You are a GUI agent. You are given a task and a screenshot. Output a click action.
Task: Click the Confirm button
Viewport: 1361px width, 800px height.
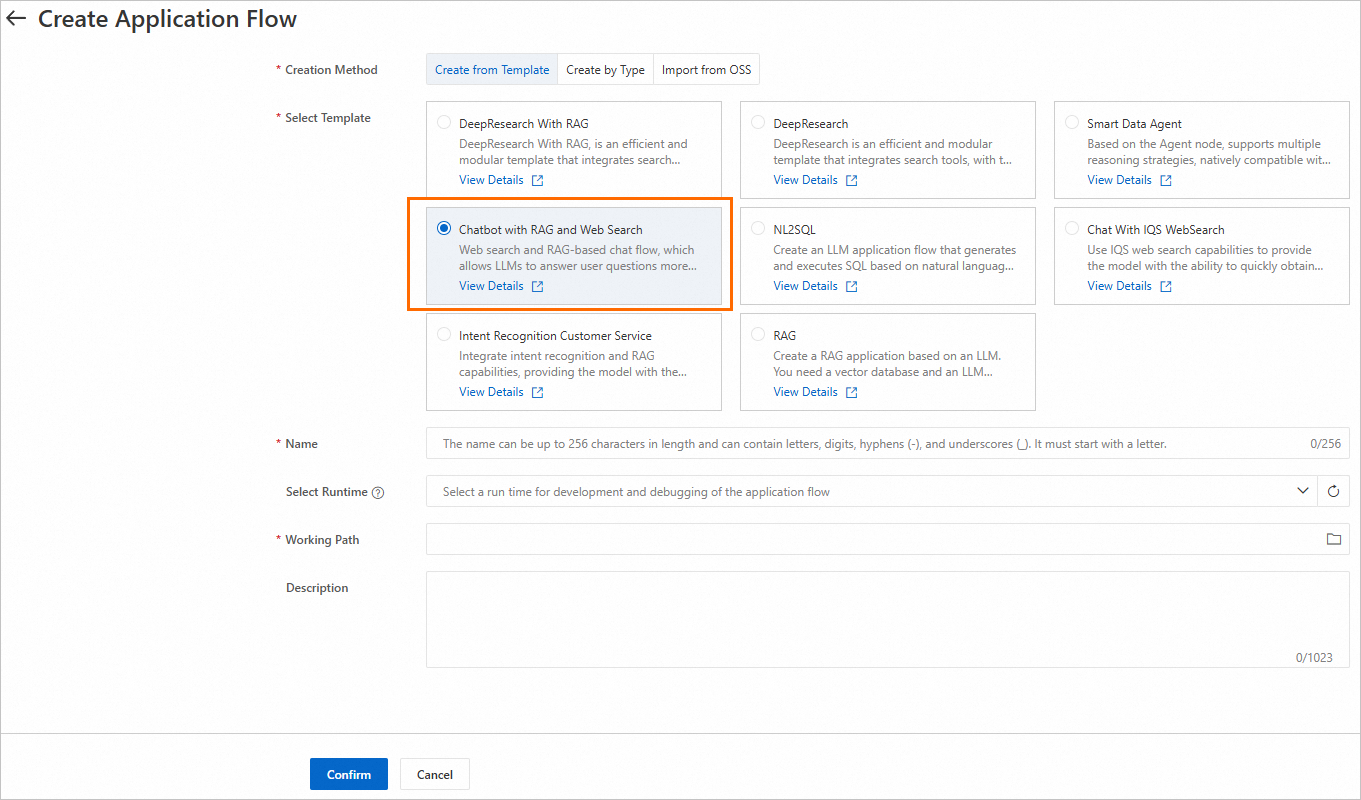pyautogui.click(x=348, y=773)
